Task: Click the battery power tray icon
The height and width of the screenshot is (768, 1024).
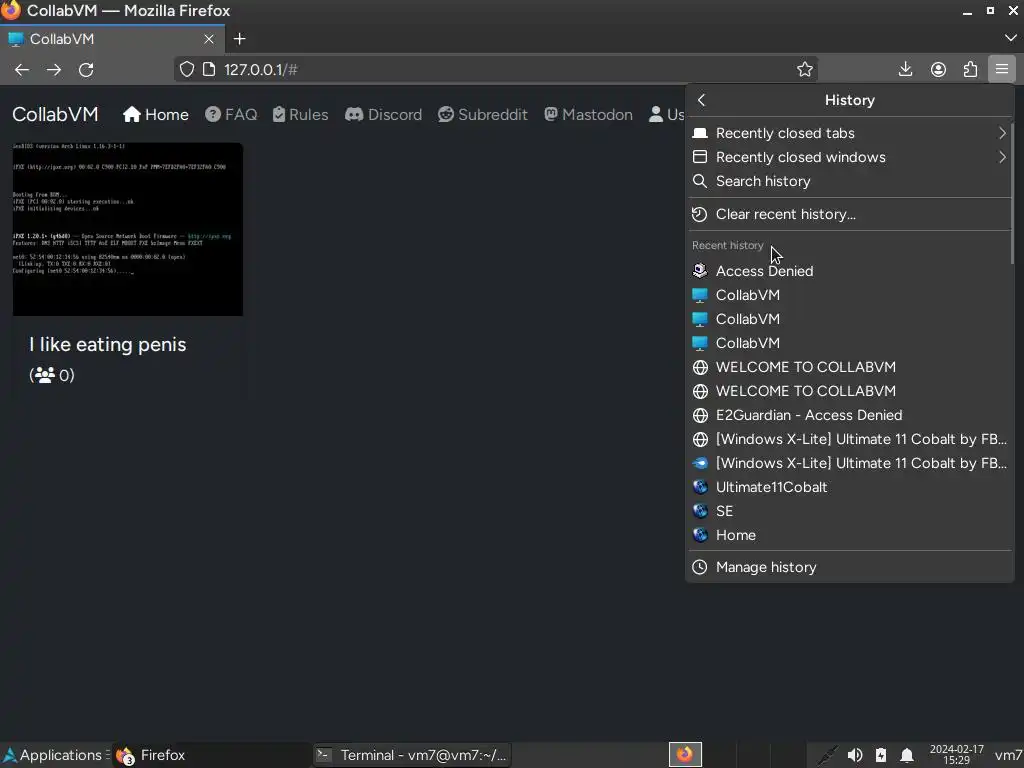Action: [x=881, y=756]
